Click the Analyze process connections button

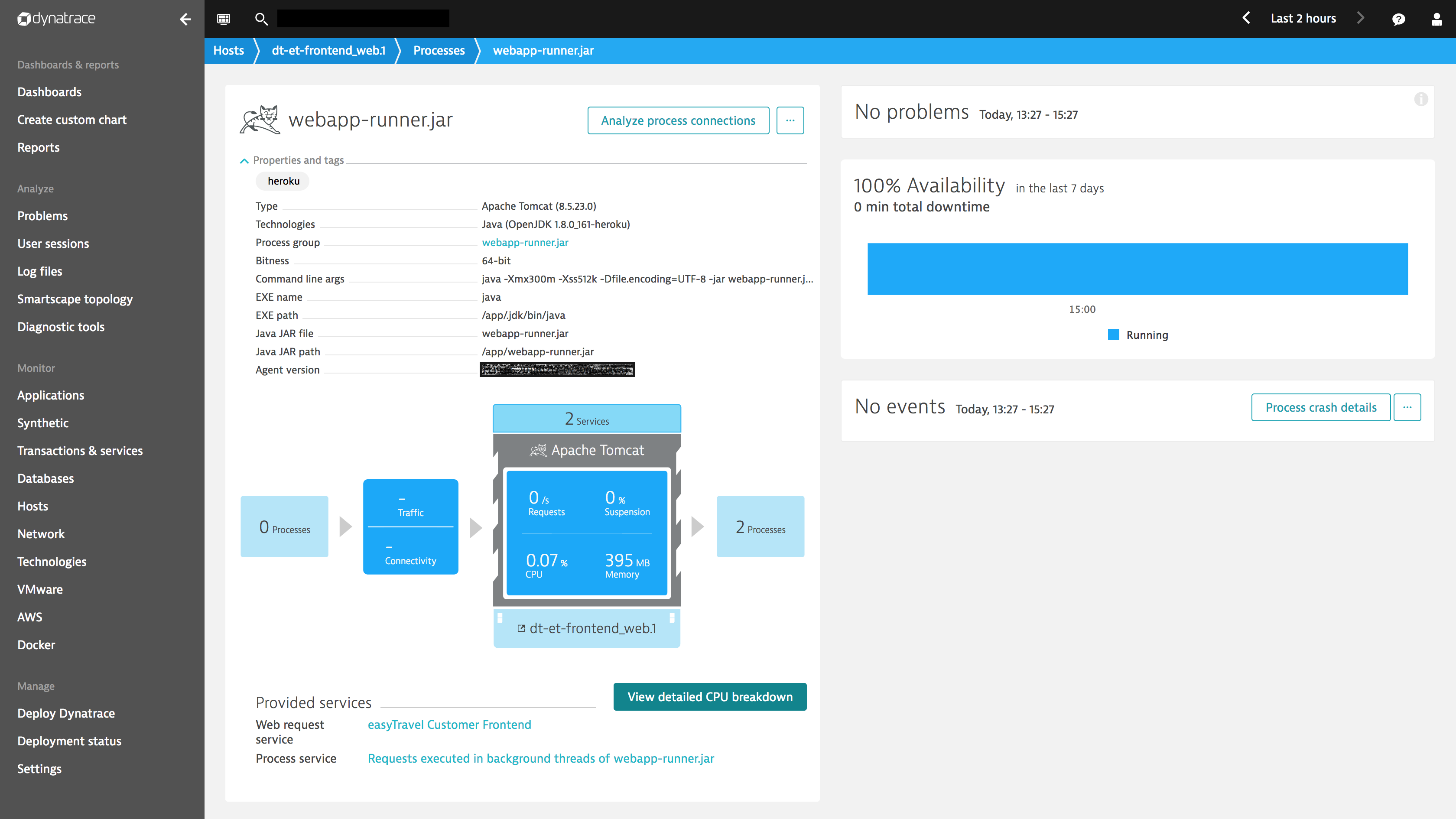(x=678, y=120)
